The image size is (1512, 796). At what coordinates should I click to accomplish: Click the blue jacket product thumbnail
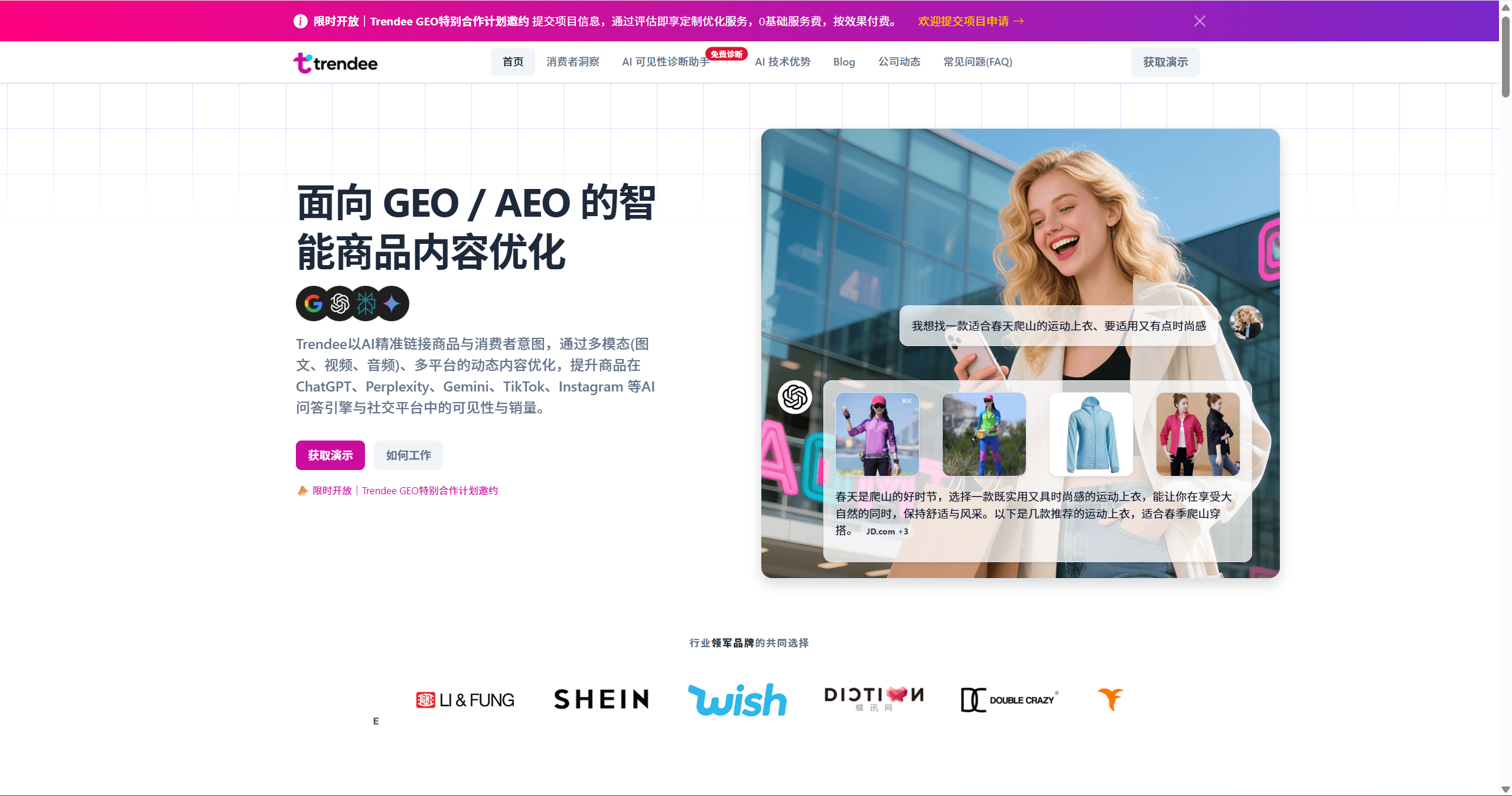1091,434
